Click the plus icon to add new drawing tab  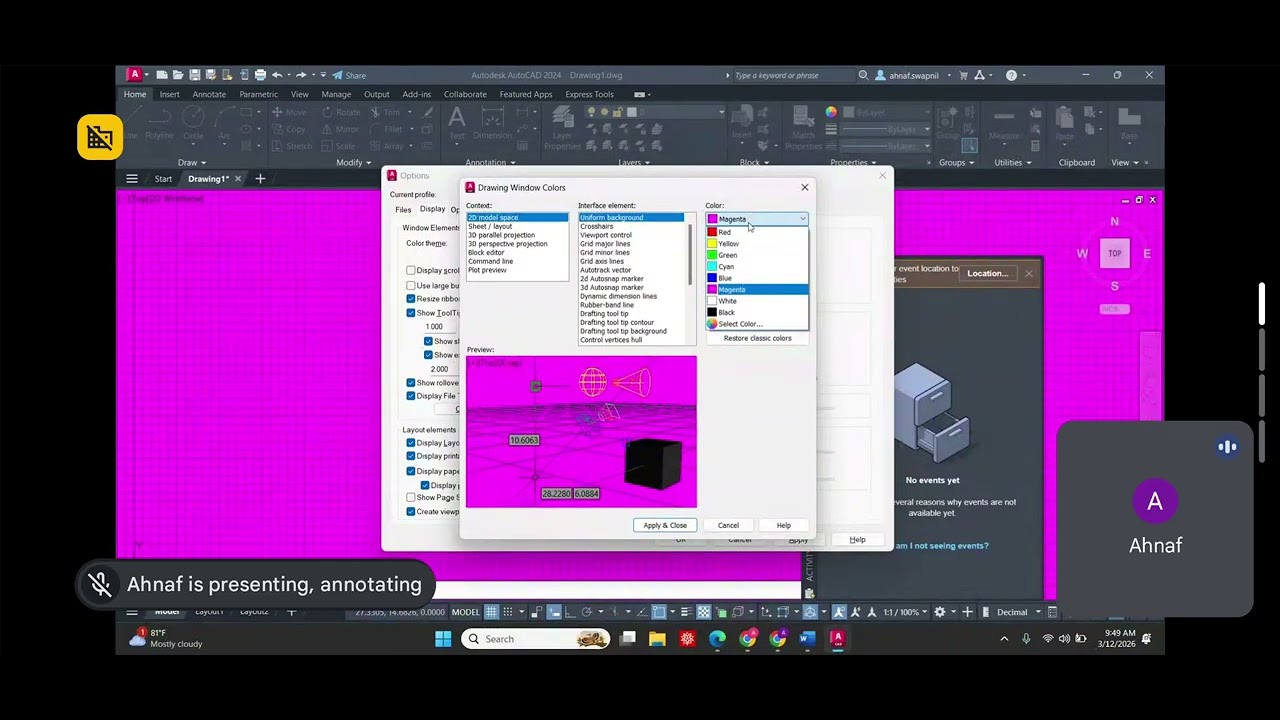[260, 179]
